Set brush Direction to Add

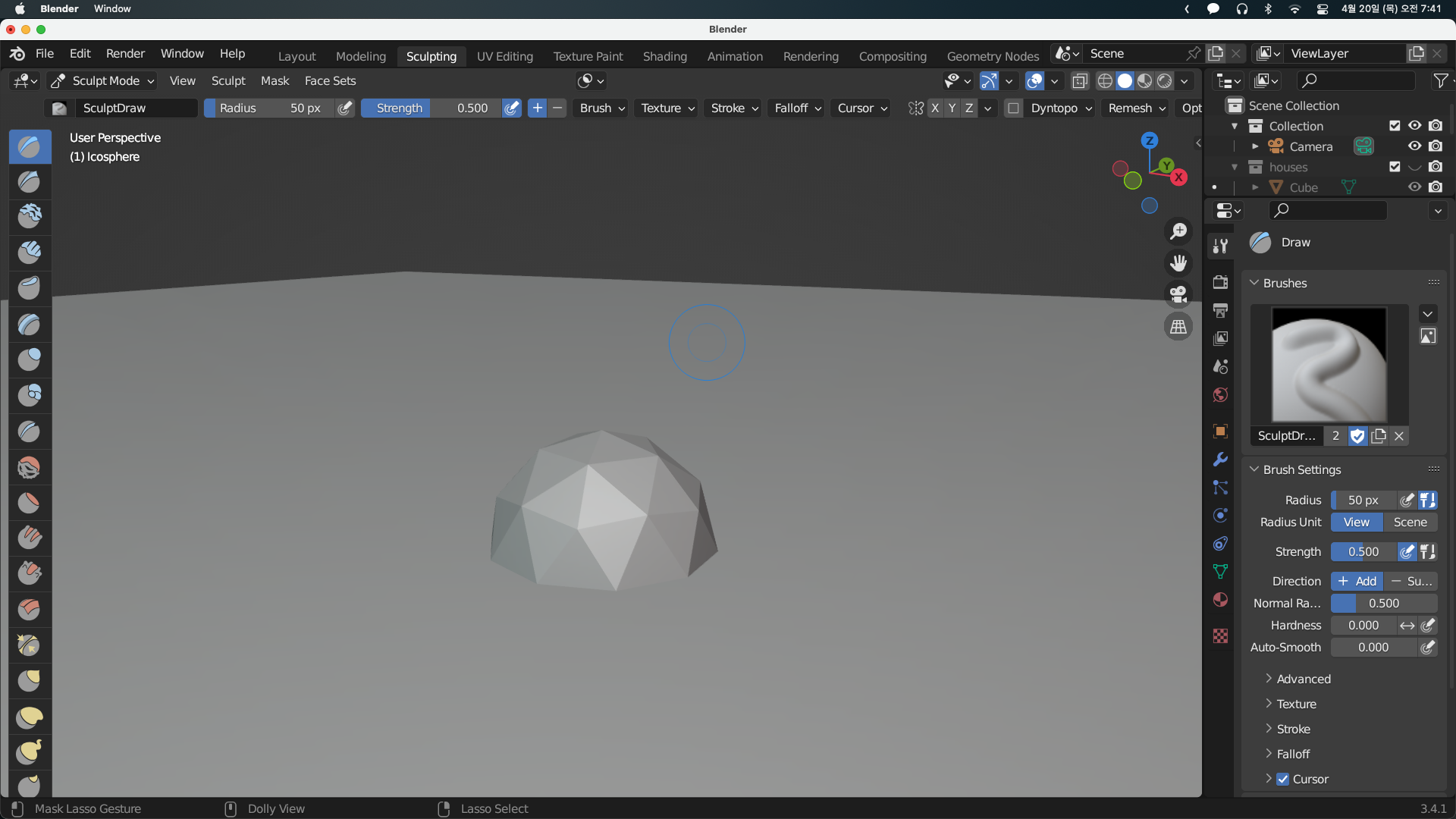point(1357,581)
